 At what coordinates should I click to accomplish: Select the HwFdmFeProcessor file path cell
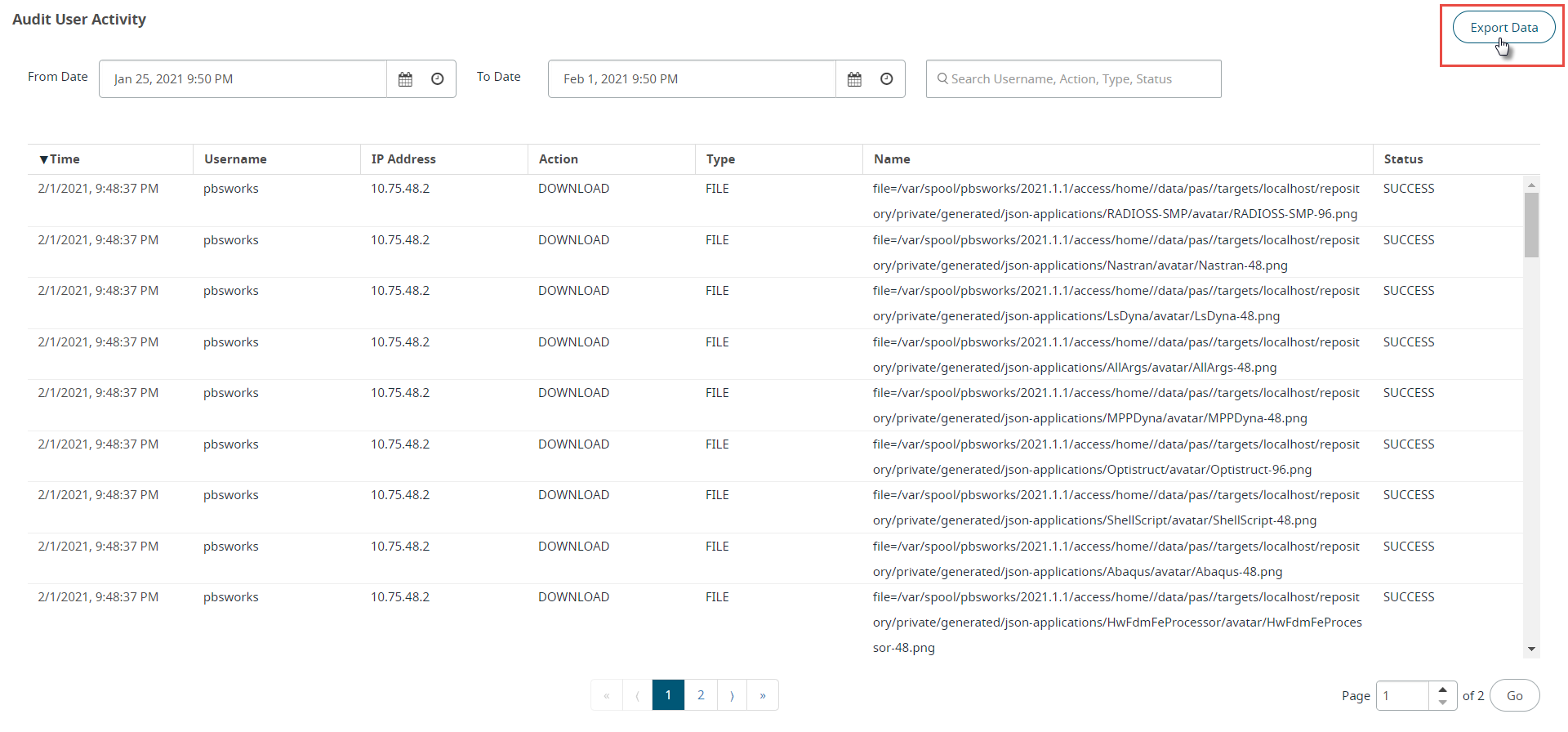point(1117,623)
